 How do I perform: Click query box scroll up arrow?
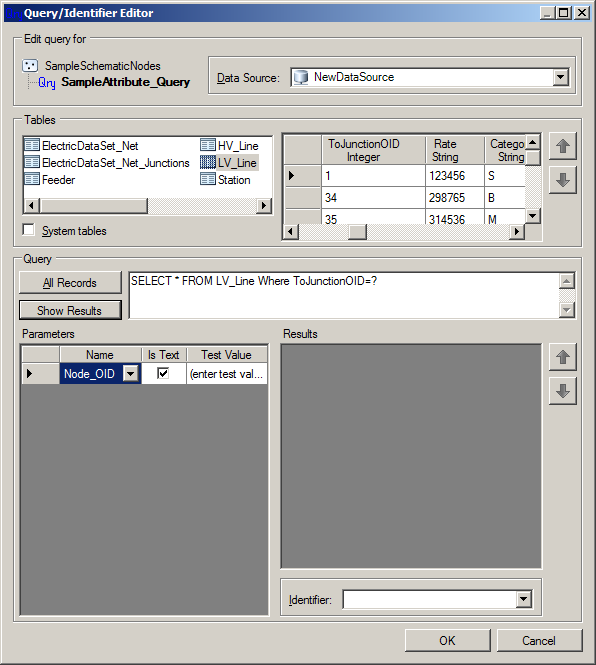(x=567, y=281)
